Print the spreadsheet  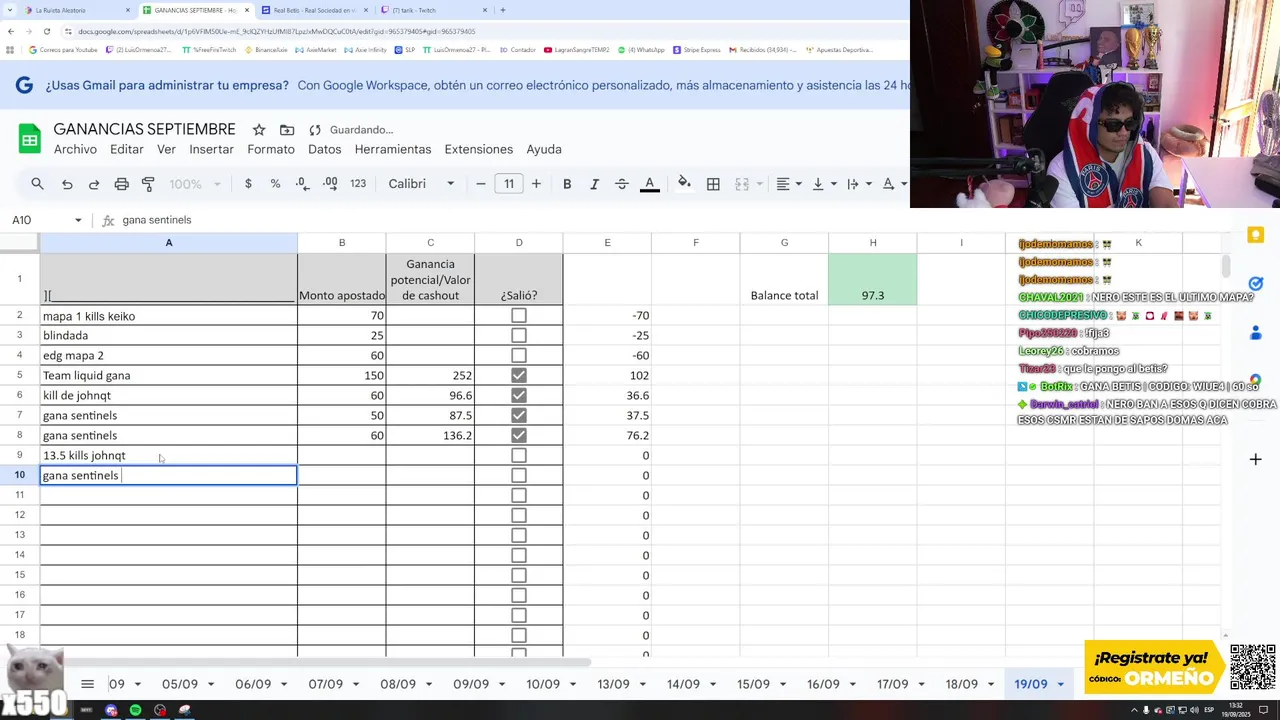[121, 184]
